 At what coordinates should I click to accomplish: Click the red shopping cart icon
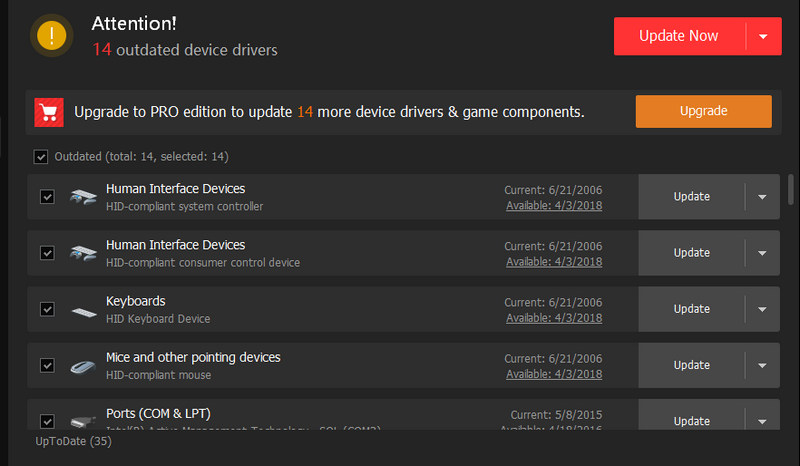point(49,112)
